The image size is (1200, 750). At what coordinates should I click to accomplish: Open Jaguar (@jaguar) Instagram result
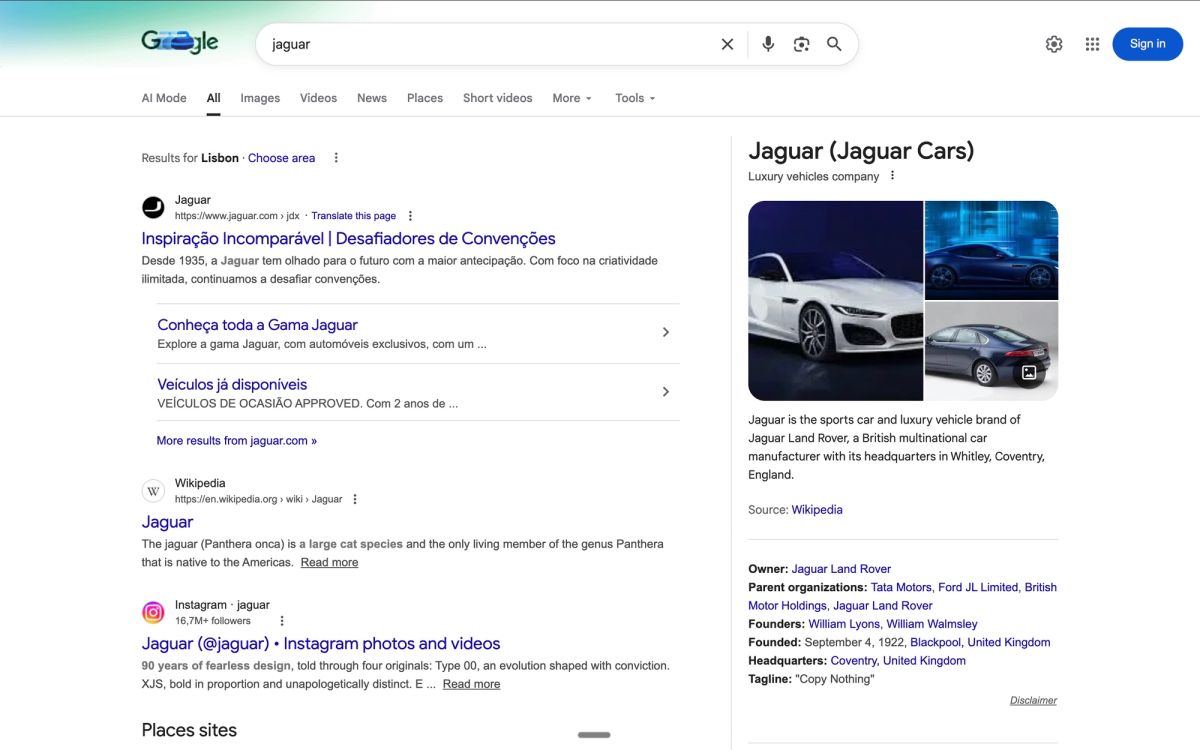(321, 644)
